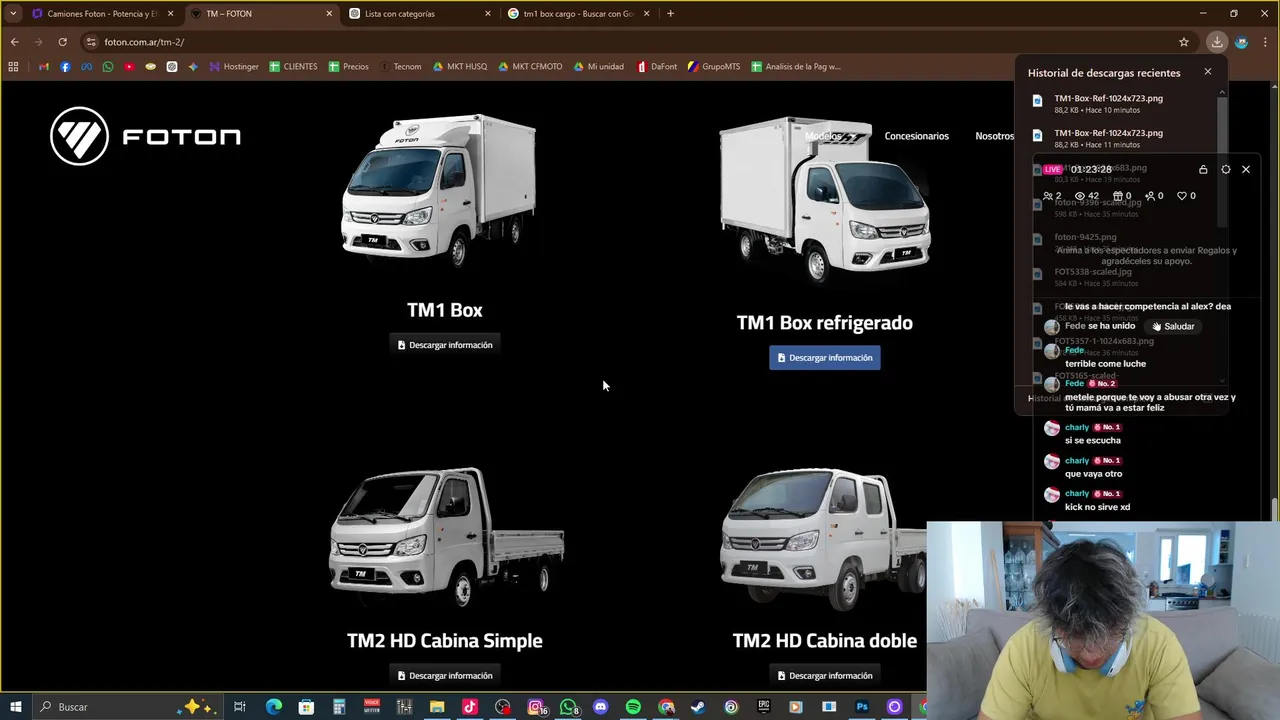Open Facebook bookmark
The height and width of the screenshot is (720, 1280).
pyautogui.click(x=65, y=67)
